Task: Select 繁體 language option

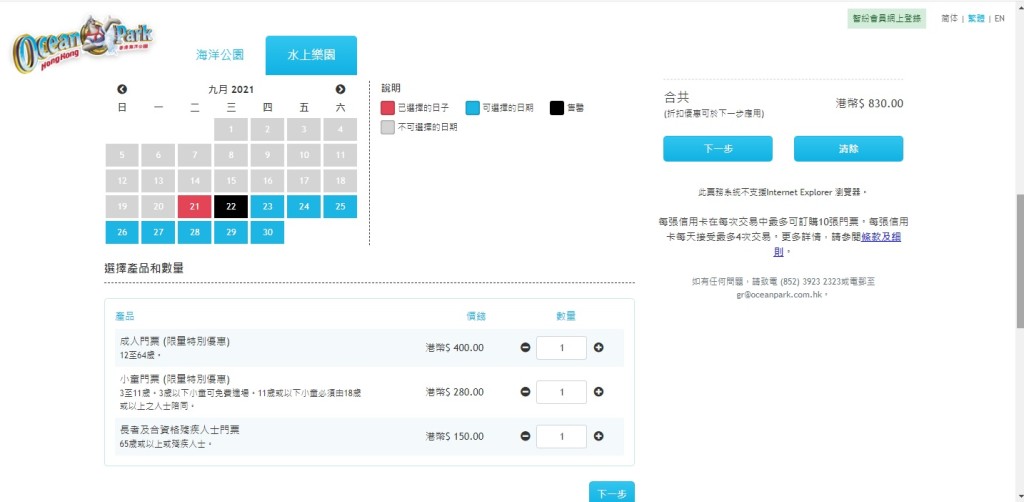Action: [x=976, y=19]
